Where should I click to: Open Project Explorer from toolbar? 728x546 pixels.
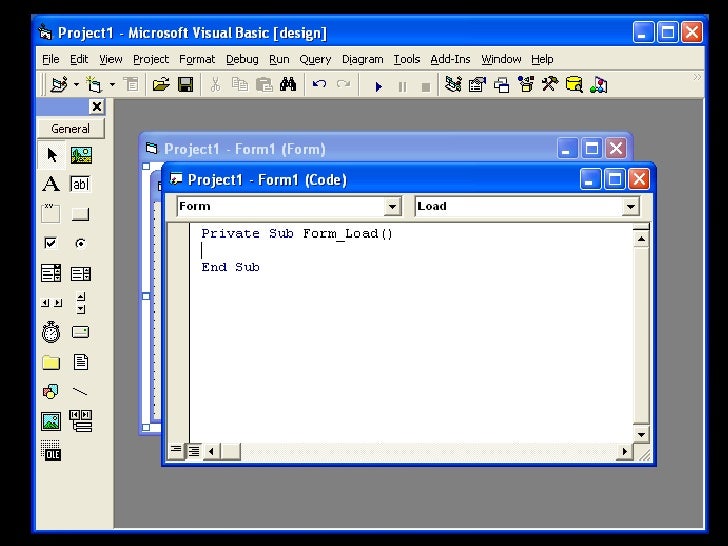point(453,85)
